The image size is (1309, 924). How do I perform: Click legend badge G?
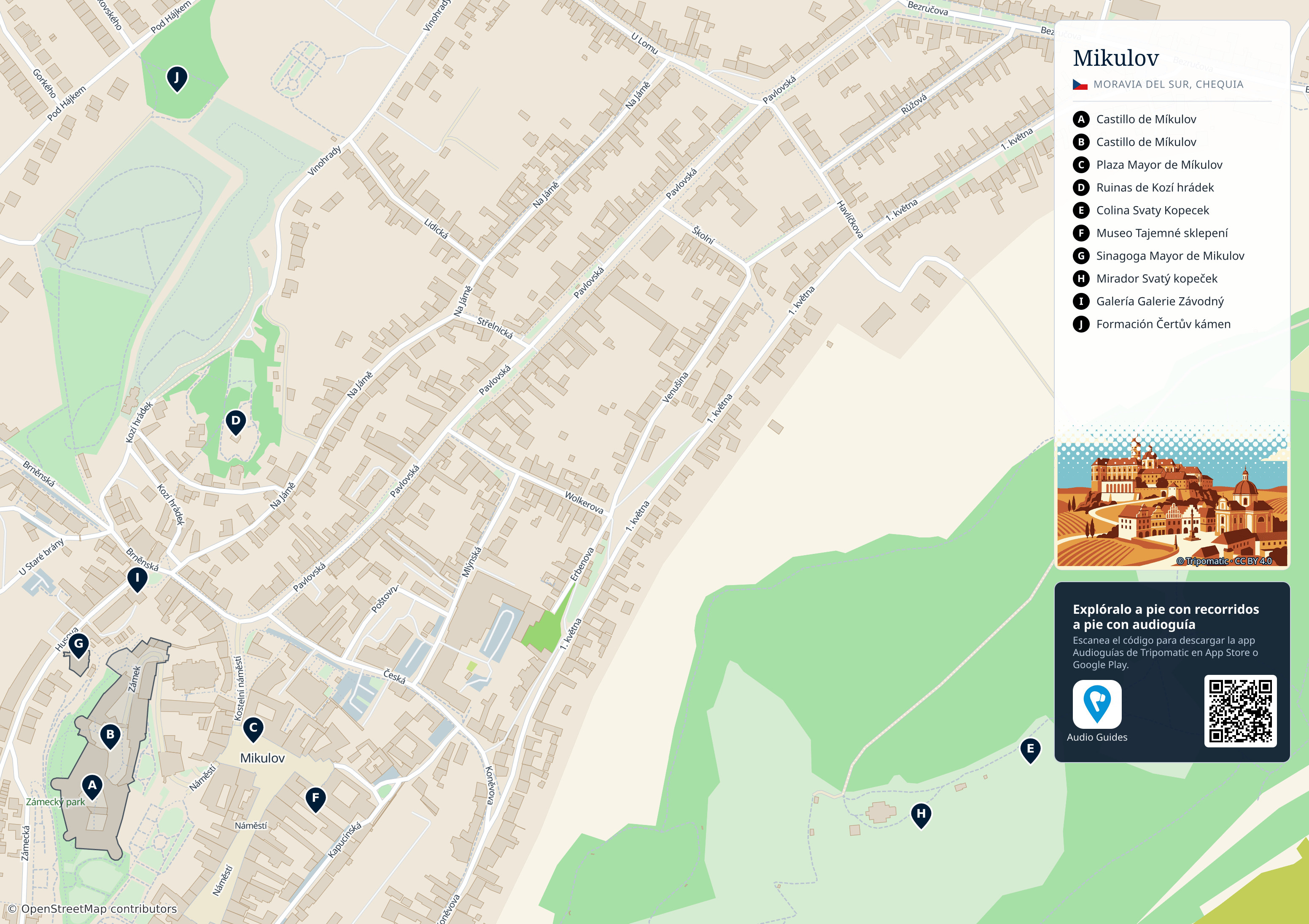pyautogui.click(x=1081, y=256)
